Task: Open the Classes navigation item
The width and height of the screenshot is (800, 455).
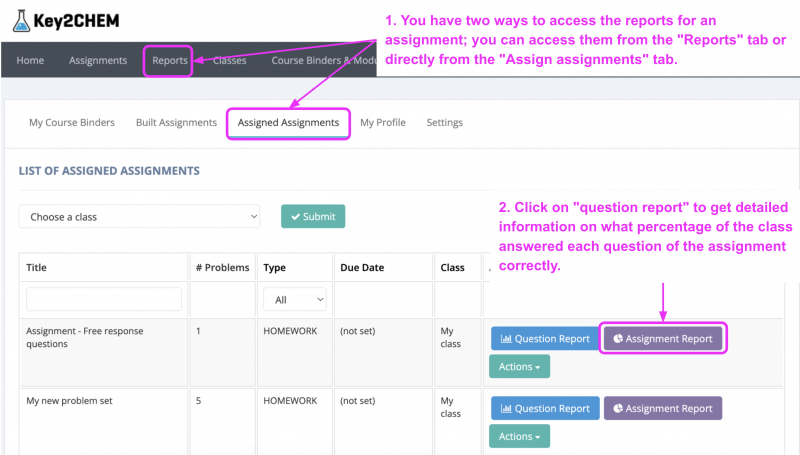Action: 230,61
